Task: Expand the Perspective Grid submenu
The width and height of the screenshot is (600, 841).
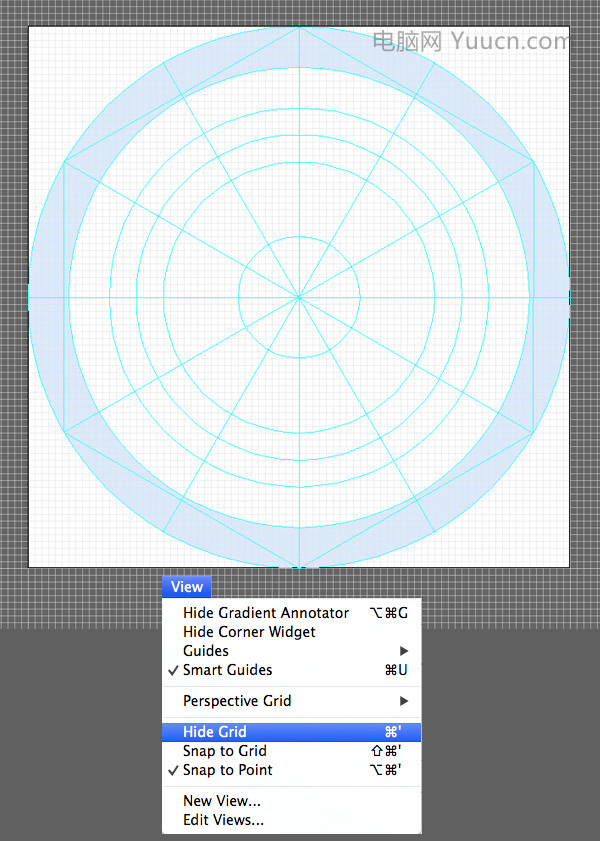Action: point(292,701)
